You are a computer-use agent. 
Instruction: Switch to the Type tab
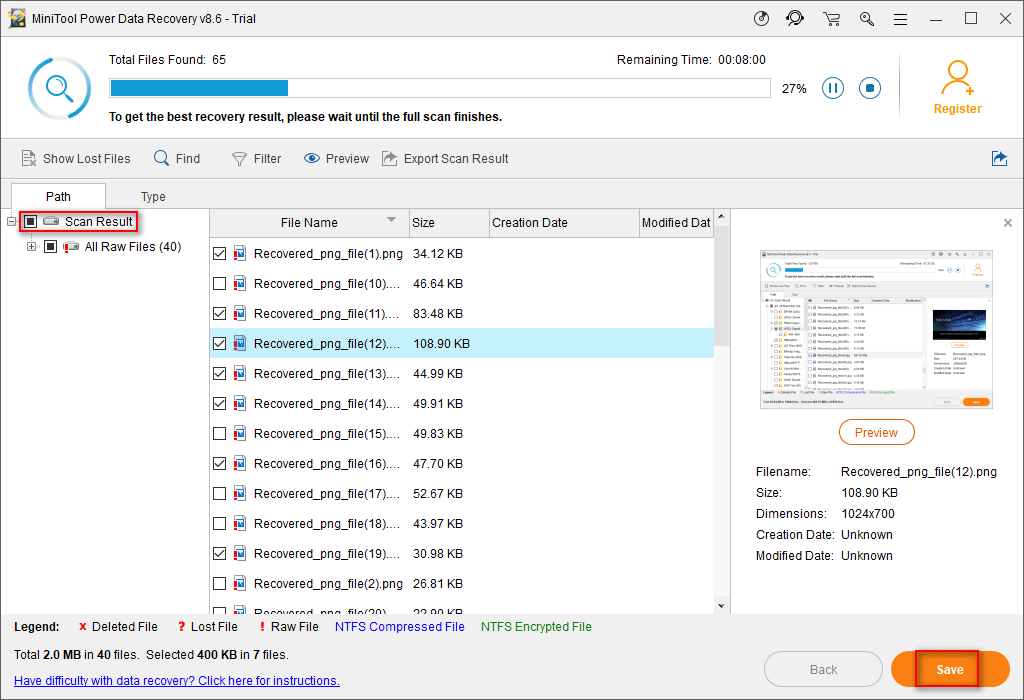[x=153, y=197]
